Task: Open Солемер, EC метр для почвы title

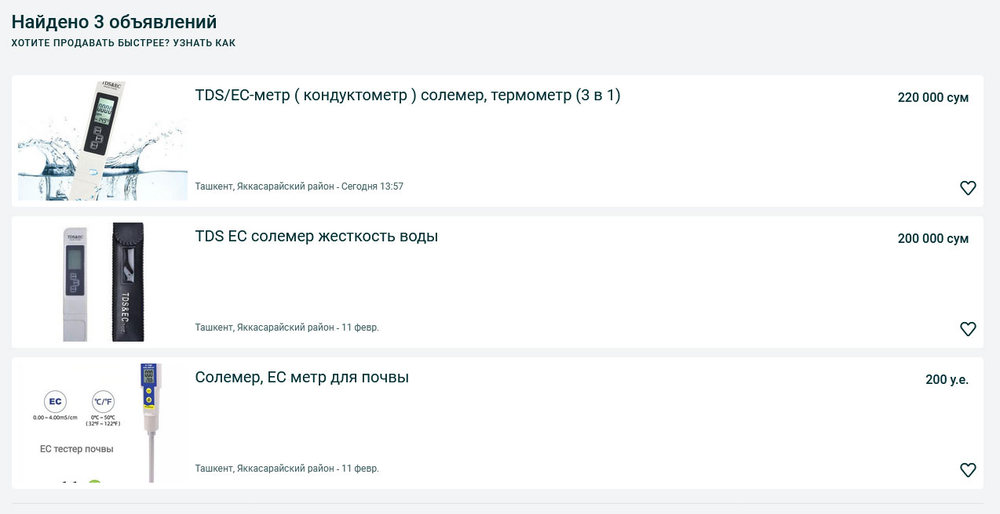Action: 302,378
